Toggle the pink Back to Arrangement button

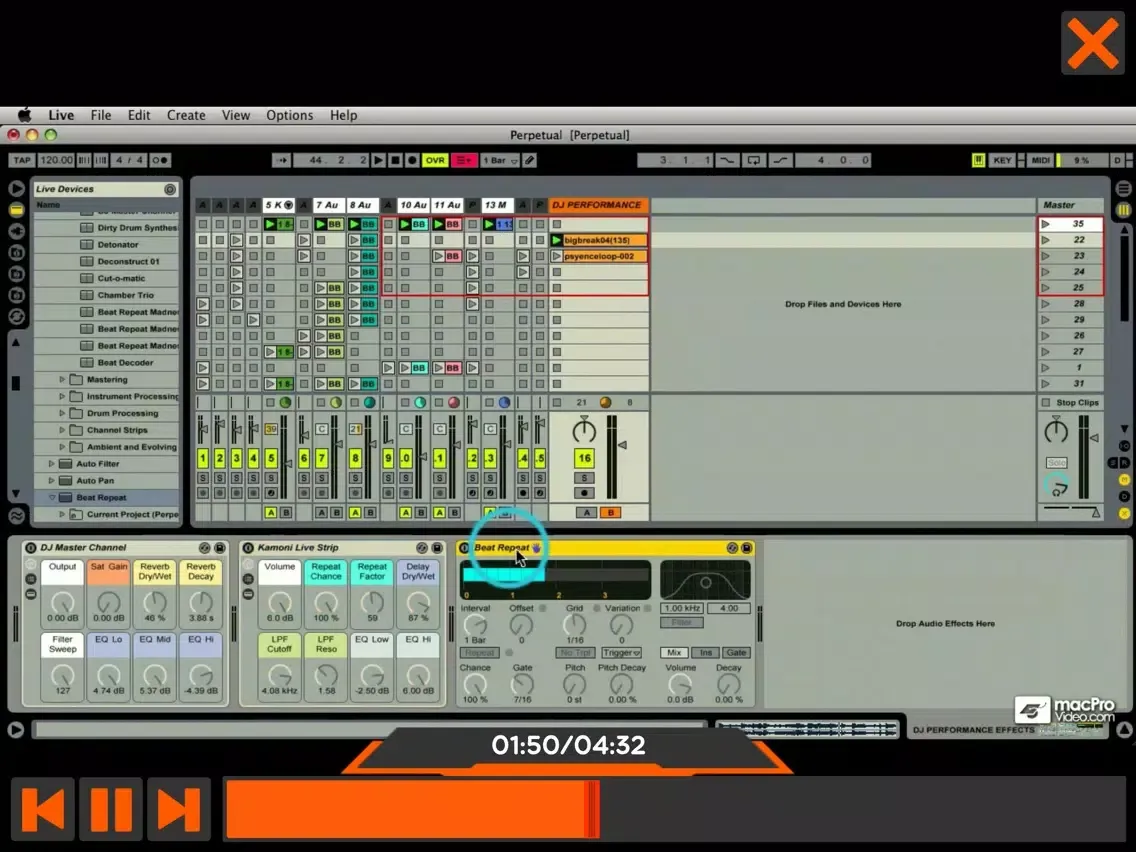[x=464, y=160]
